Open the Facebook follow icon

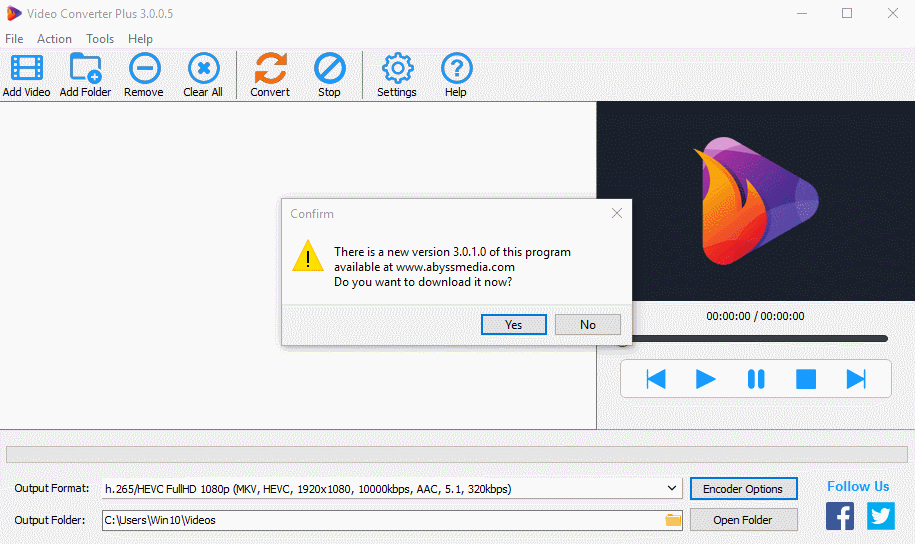tap(840, 516)
